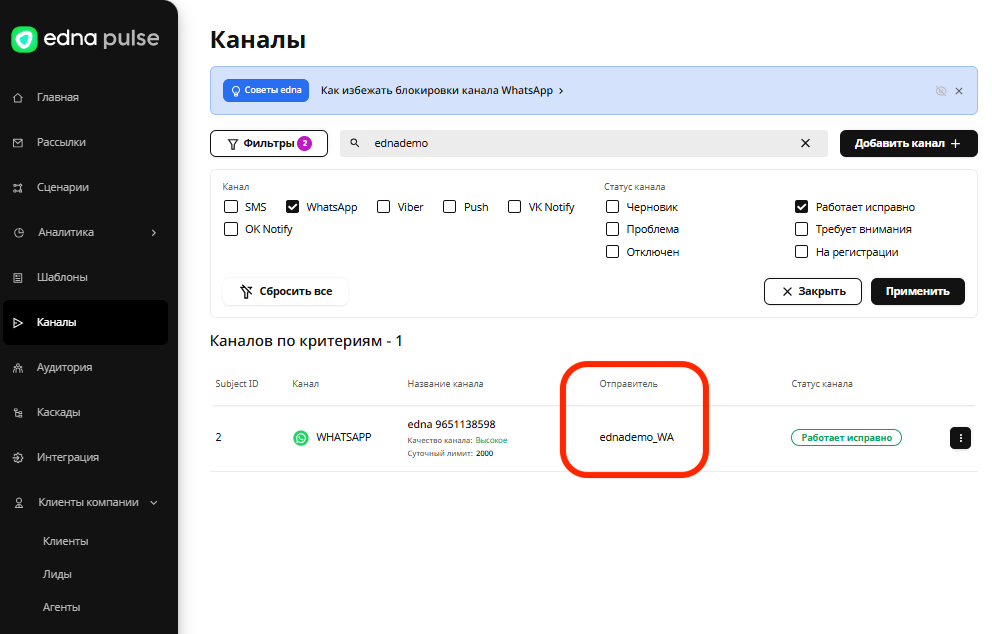Uncheck Работает исправно status checkbox
Screen dimensions: 992x634
tap(802, 207)
